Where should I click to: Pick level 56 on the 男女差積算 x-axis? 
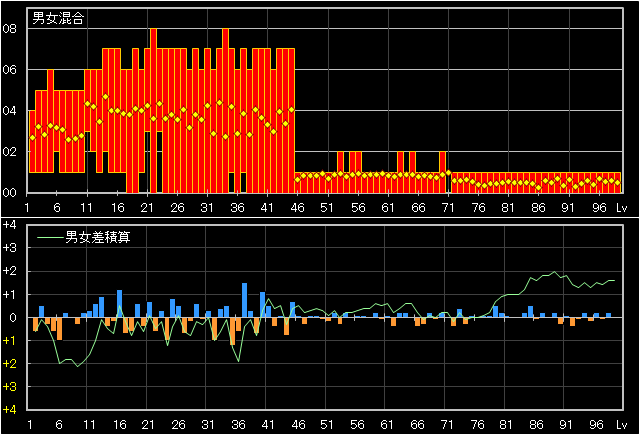coord(357,425)
